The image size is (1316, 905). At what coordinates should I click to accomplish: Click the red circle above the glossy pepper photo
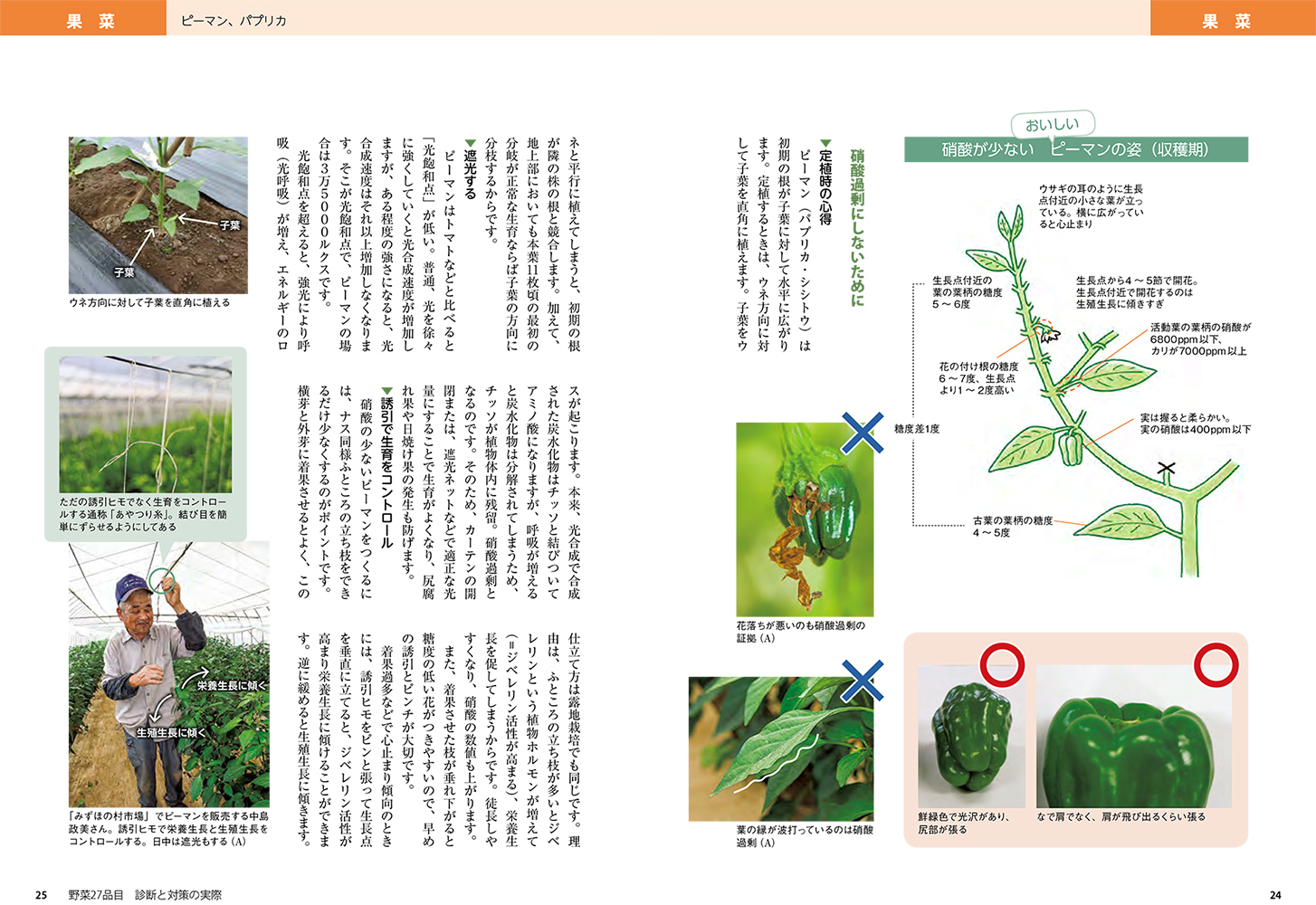(1002, 665)
